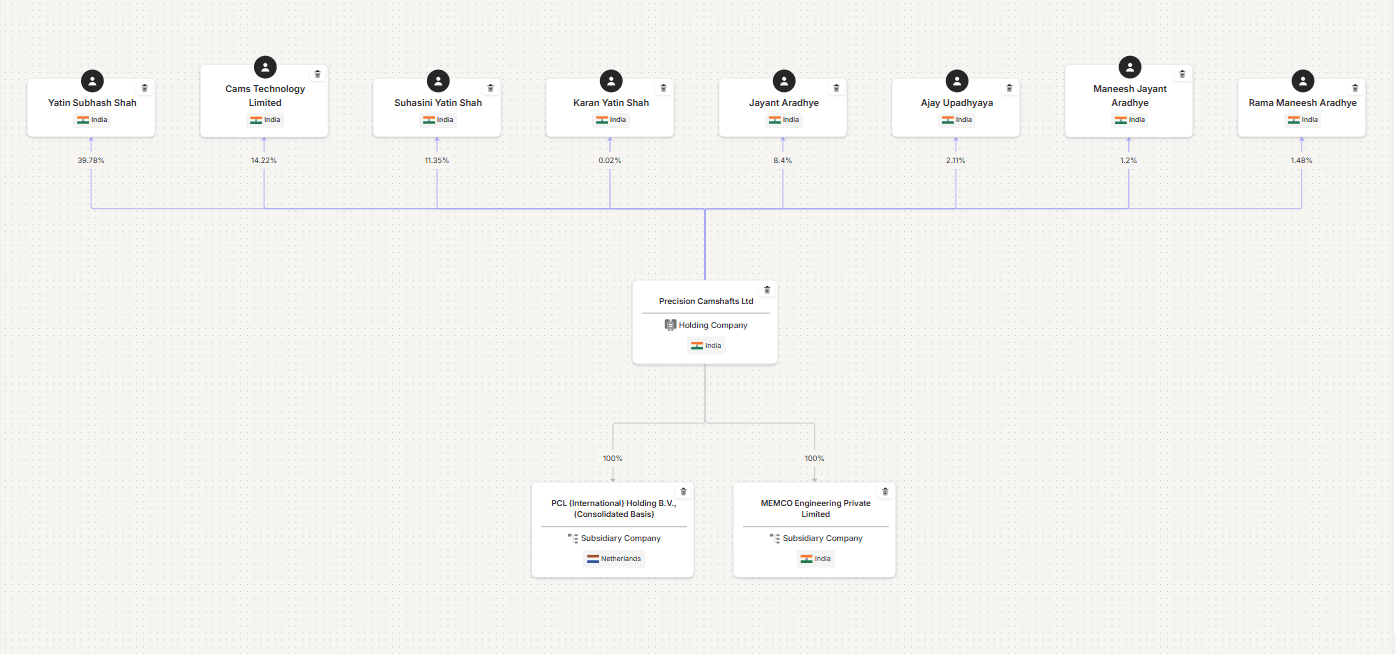Delete the Karan Yatin Shah shareholder
The width and height of the screenshot is (1396, 654).
pyautogui.click(x=663, y=88)
